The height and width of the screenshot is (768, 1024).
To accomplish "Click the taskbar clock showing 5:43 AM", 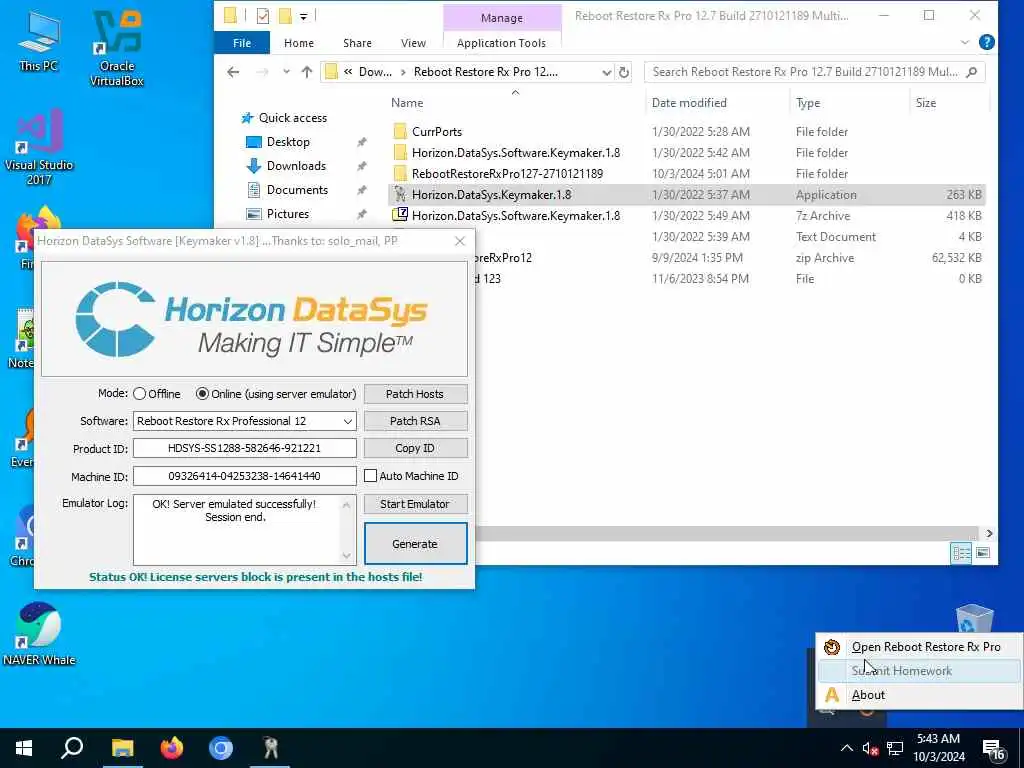I will pos(938,748).
